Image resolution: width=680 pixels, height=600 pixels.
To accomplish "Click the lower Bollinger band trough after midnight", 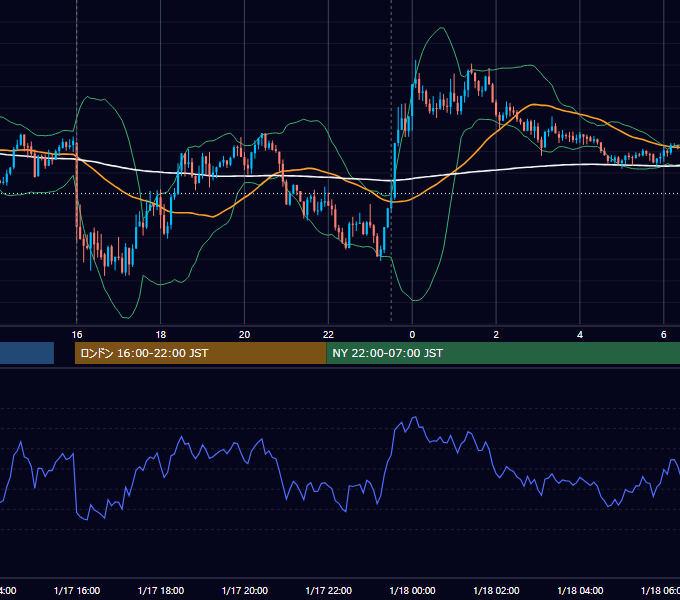I will tap(415, 300).
